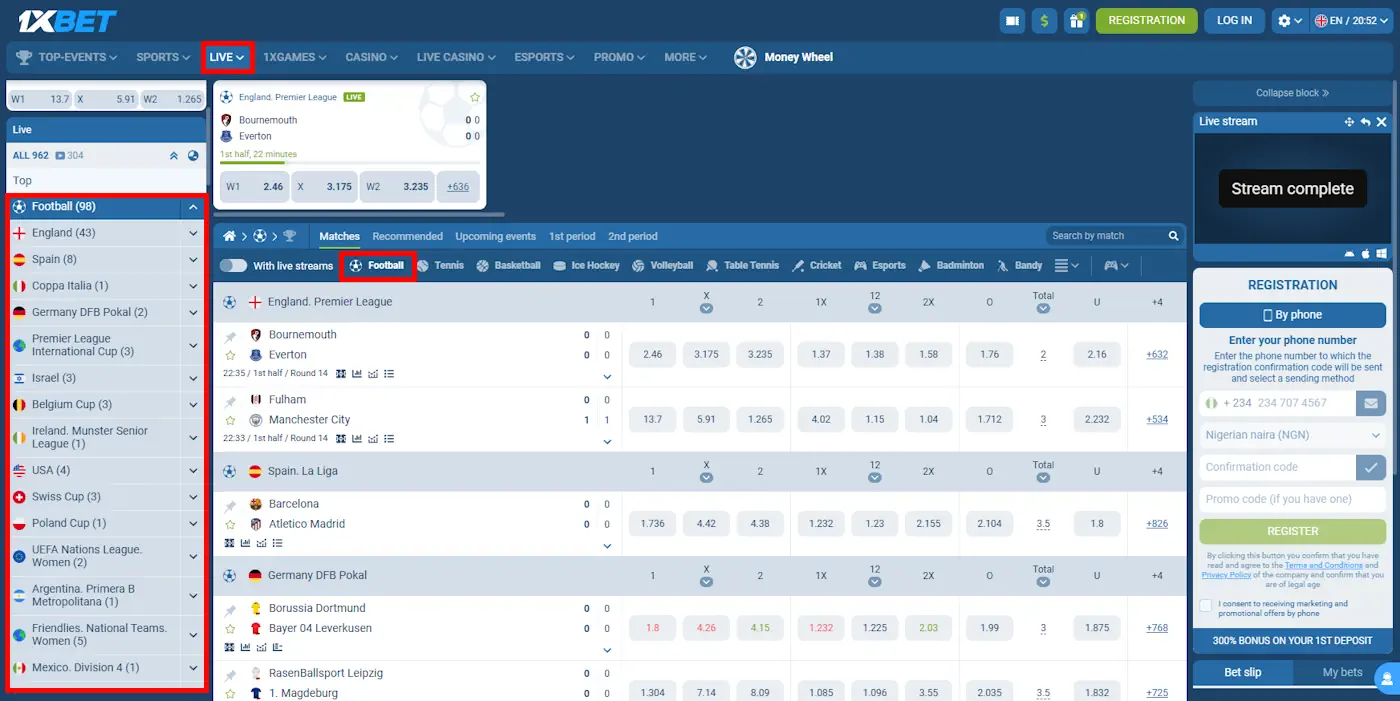Open the Privacy Policy link
This screenshot has width=1400, height=701.
point(1225,574)
